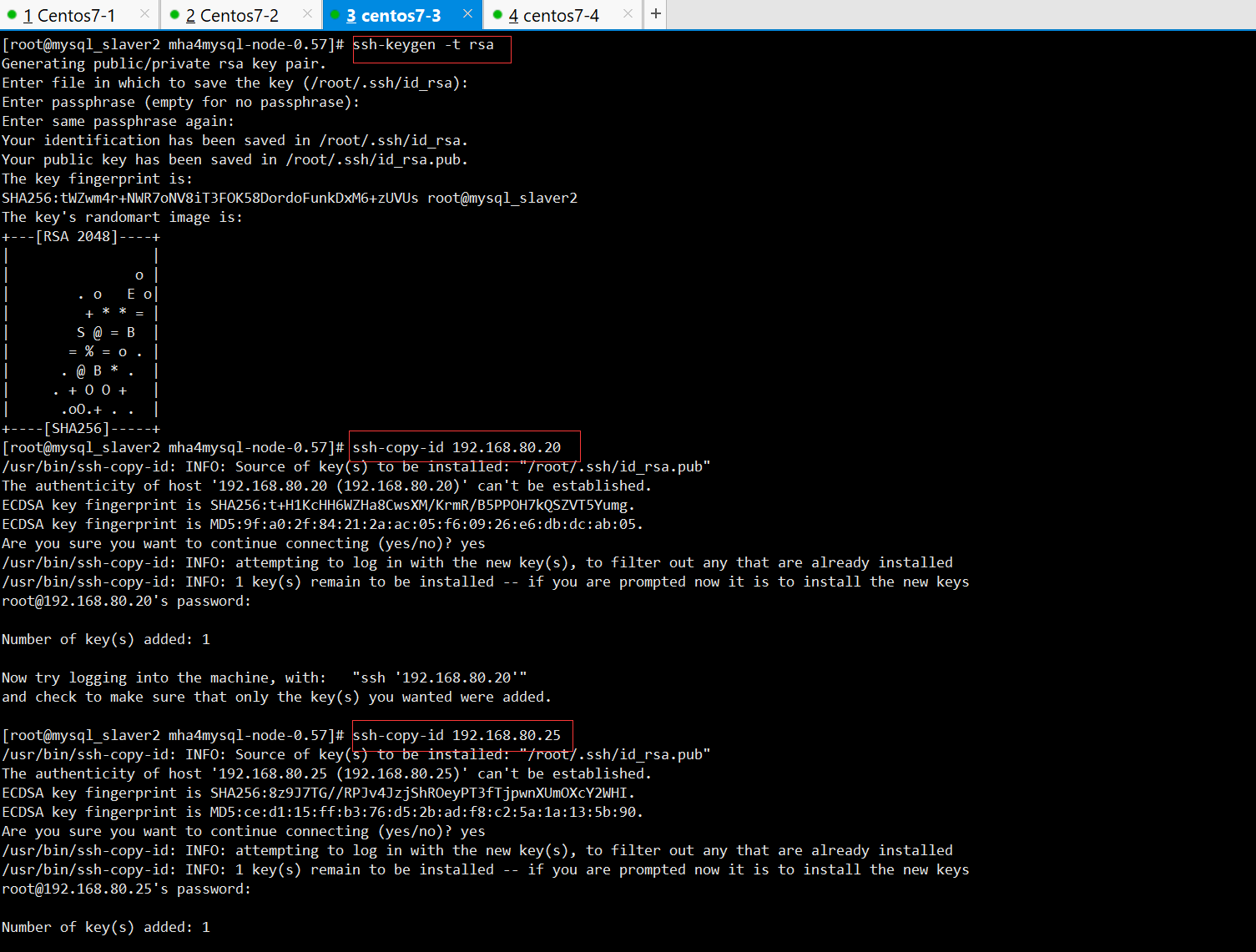Click 'Enter file in which to save the key' line
Image resolution: width=1256 pixels, height=952 pixels.
(x=235, y=83)
